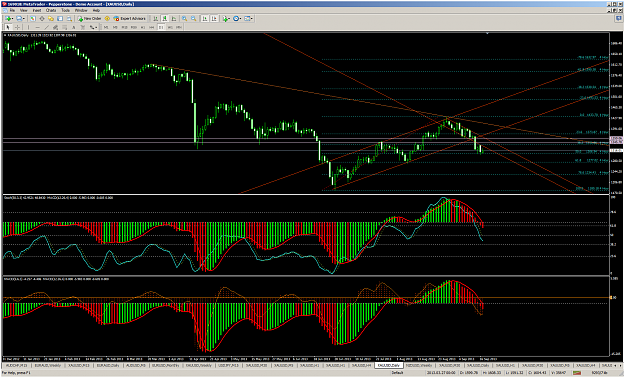The image size is (625, 377).
Task: Open the Periods clock dropdown
Action: pyautogui.click(x=237, y=18)
